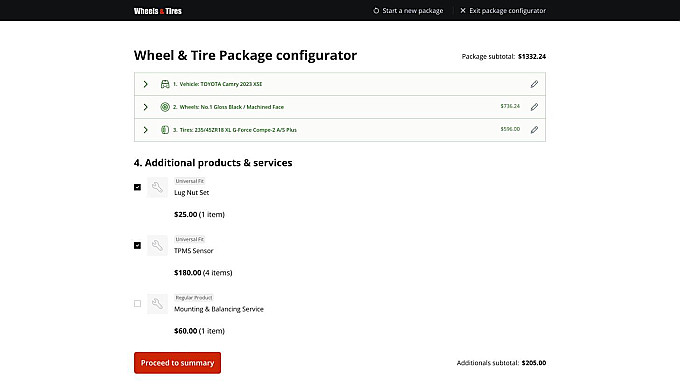Click the TPMS Sensor wrench thumbnail
The width and height of the screenshot is (680, 386).
pyautogui.click(x=157, y=245)
